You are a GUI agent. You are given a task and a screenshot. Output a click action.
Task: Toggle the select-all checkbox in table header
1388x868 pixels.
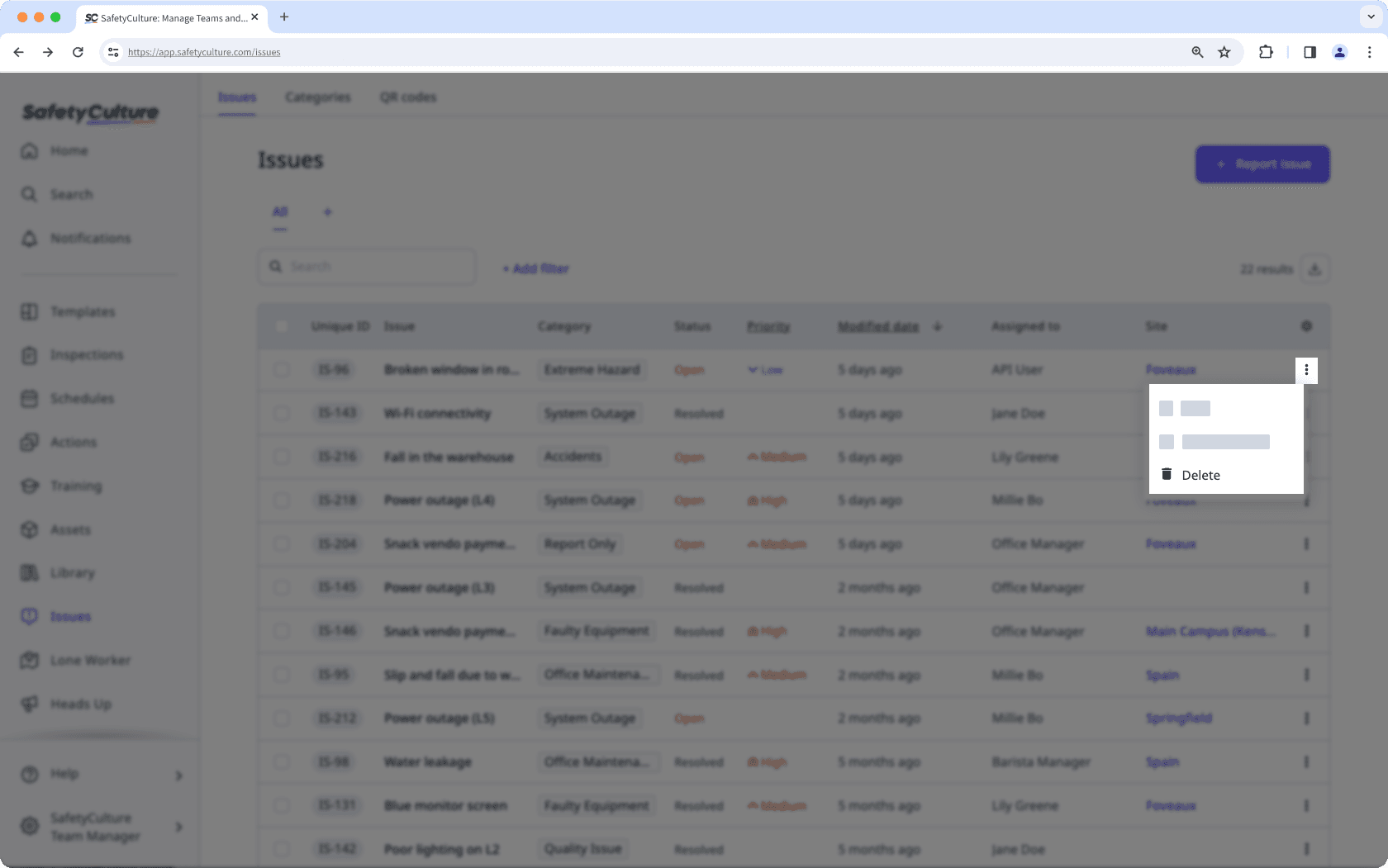coord(282,326)
